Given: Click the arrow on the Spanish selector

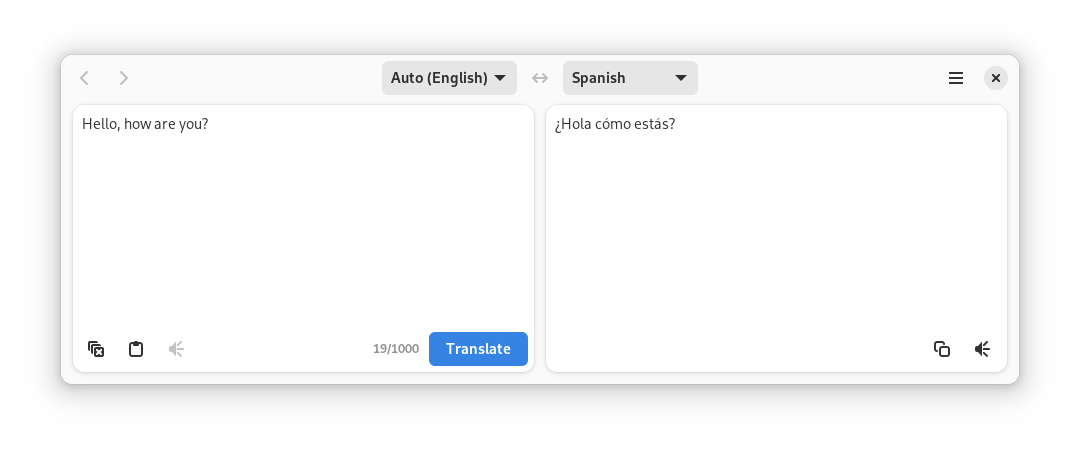Looking at the screenshot, I should (x=681, y=78).
